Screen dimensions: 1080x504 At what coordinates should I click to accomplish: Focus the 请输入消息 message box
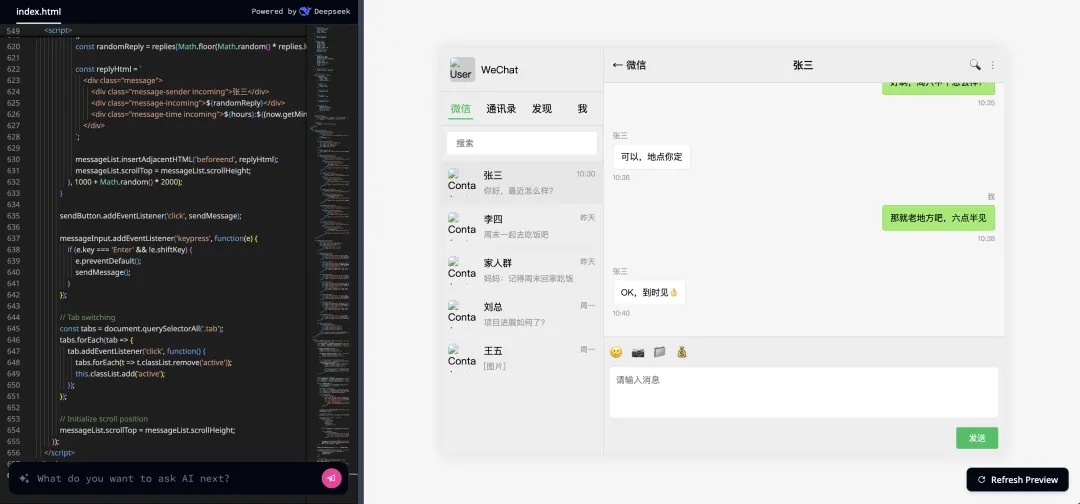tap(804, 392)
